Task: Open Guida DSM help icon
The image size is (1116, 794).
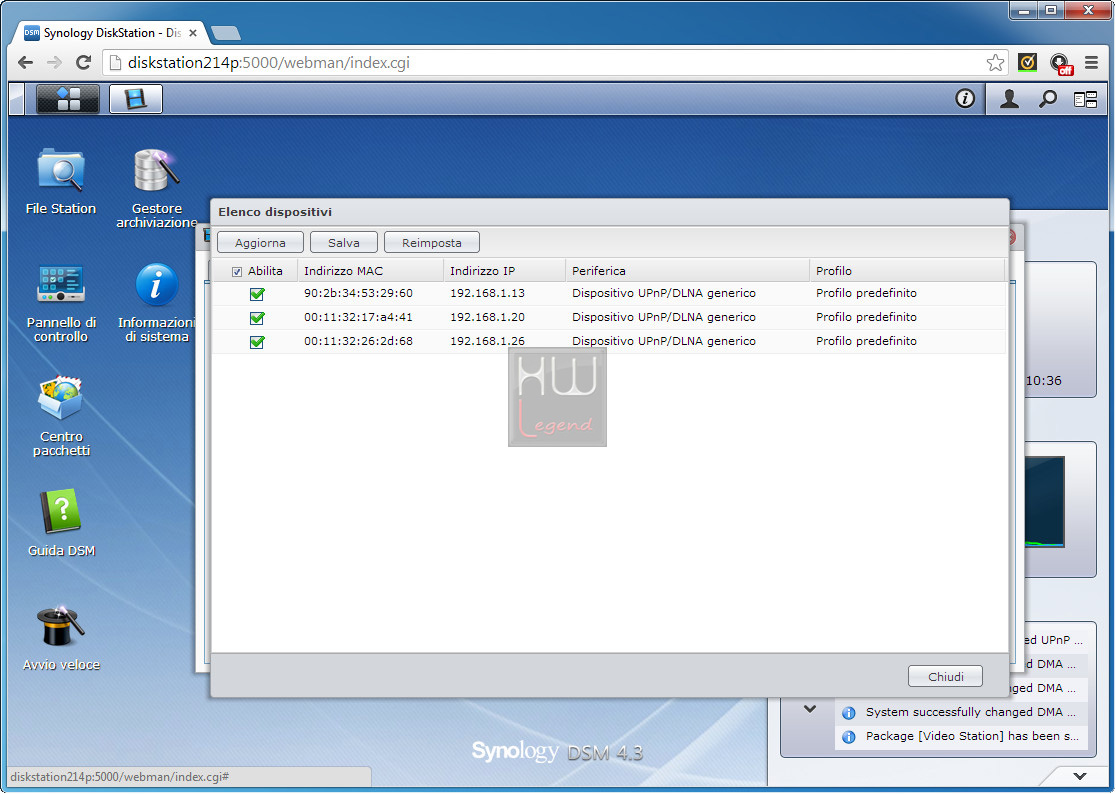Action: click(60, 523)
